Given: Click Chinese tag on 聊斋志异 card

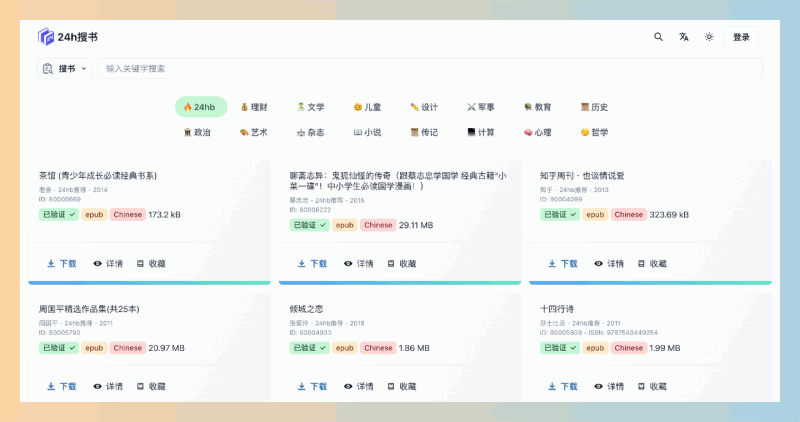Looking at the screenshot, I should [378, 225].
